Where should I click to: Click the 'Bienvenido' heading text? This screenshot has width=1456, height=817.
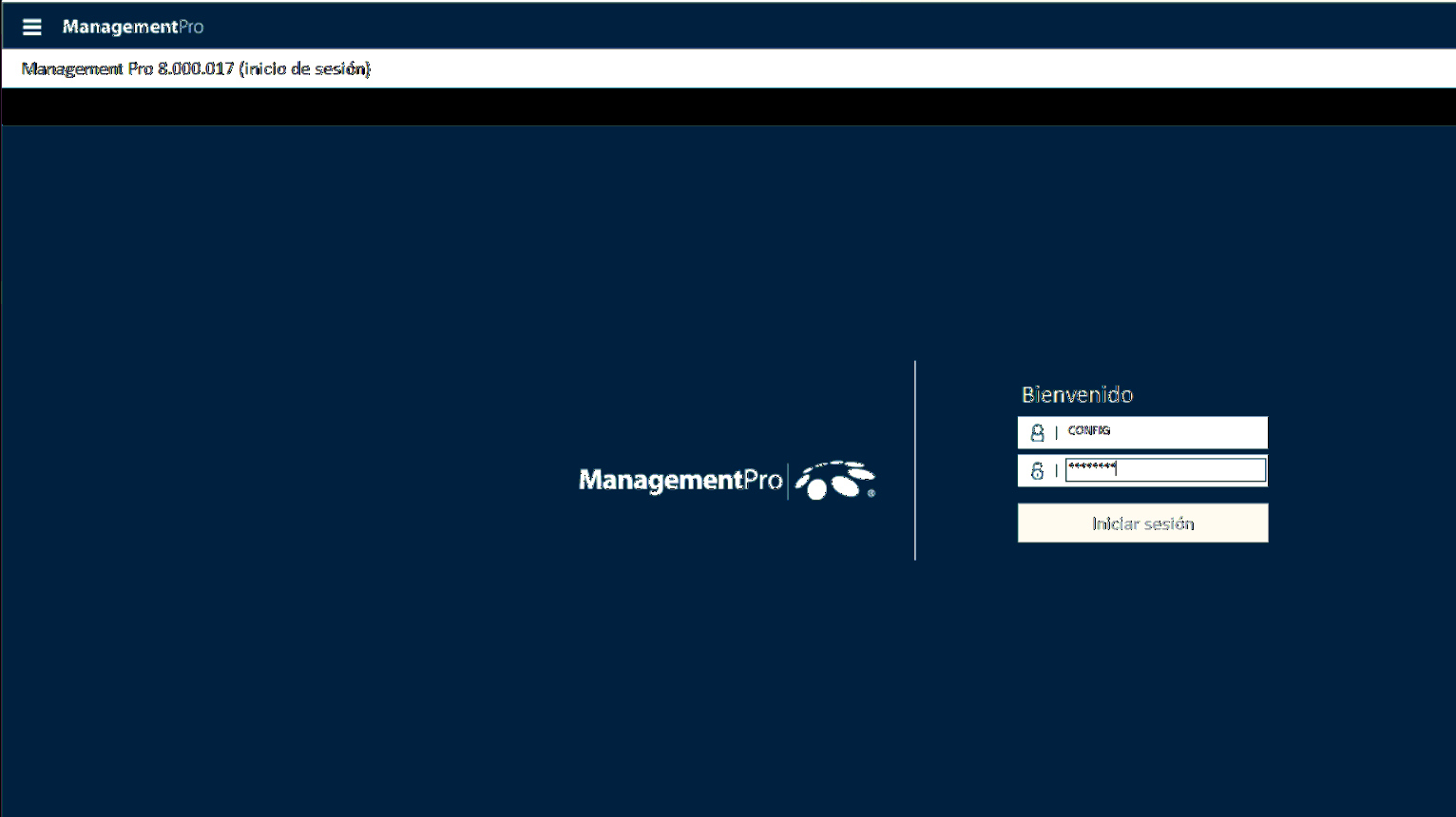1077,394
